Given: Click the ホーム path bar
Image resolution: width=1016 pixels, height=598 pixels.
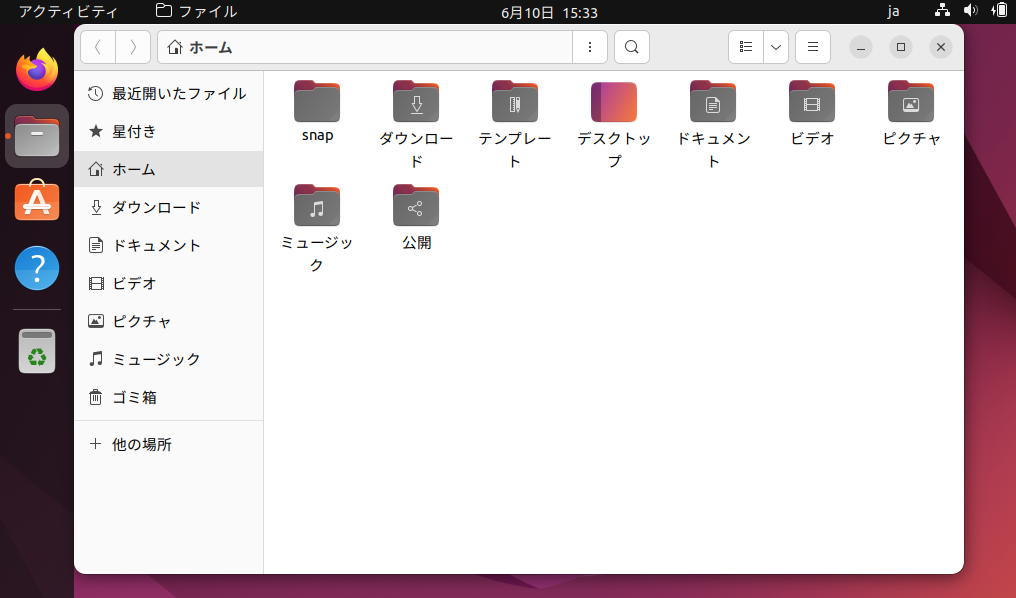Looking at the screenshot, I should click(365, 47).
